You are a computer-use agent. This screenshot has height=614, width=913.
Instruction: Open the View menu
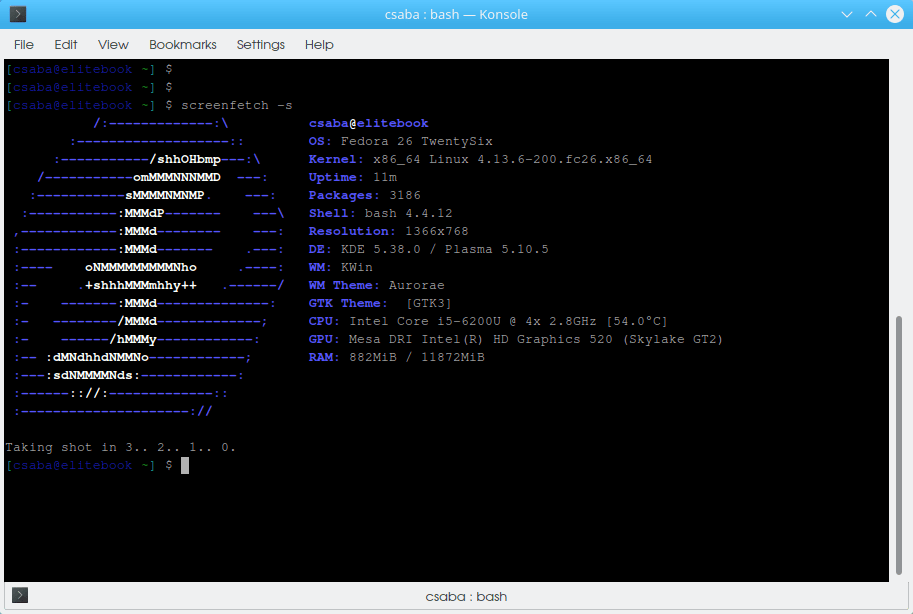pos(113,44)
